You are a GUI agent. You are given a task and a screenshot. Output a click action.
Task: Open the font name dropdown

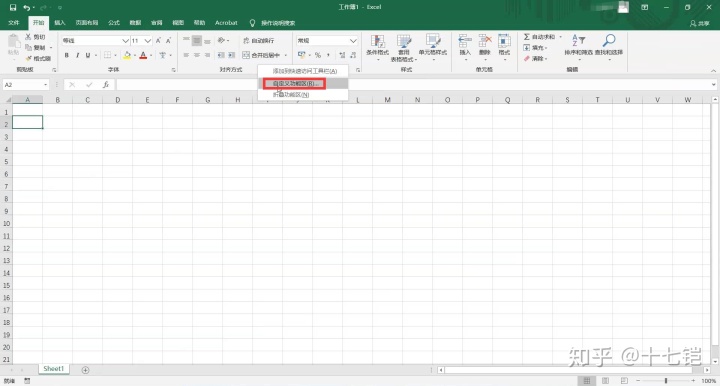125,41
